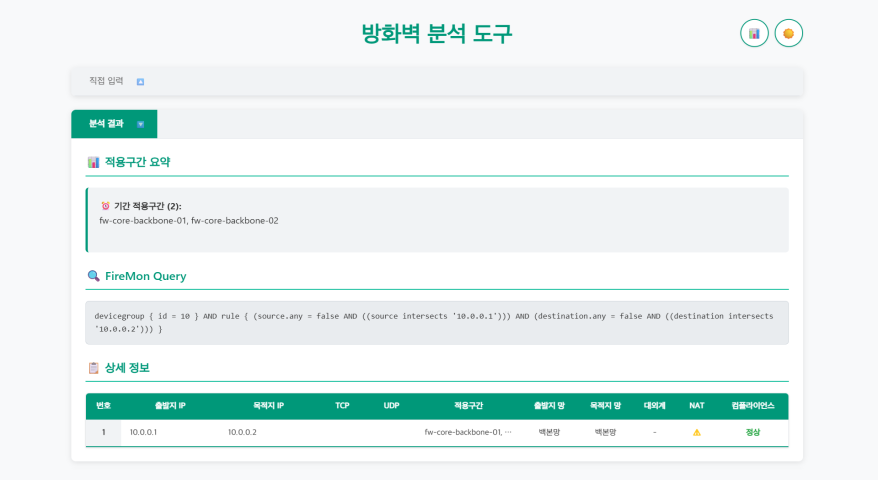The image size is (878, 480).
Task: Click the clipboard icon beside 상세 정보
Action: pos(93,368)
